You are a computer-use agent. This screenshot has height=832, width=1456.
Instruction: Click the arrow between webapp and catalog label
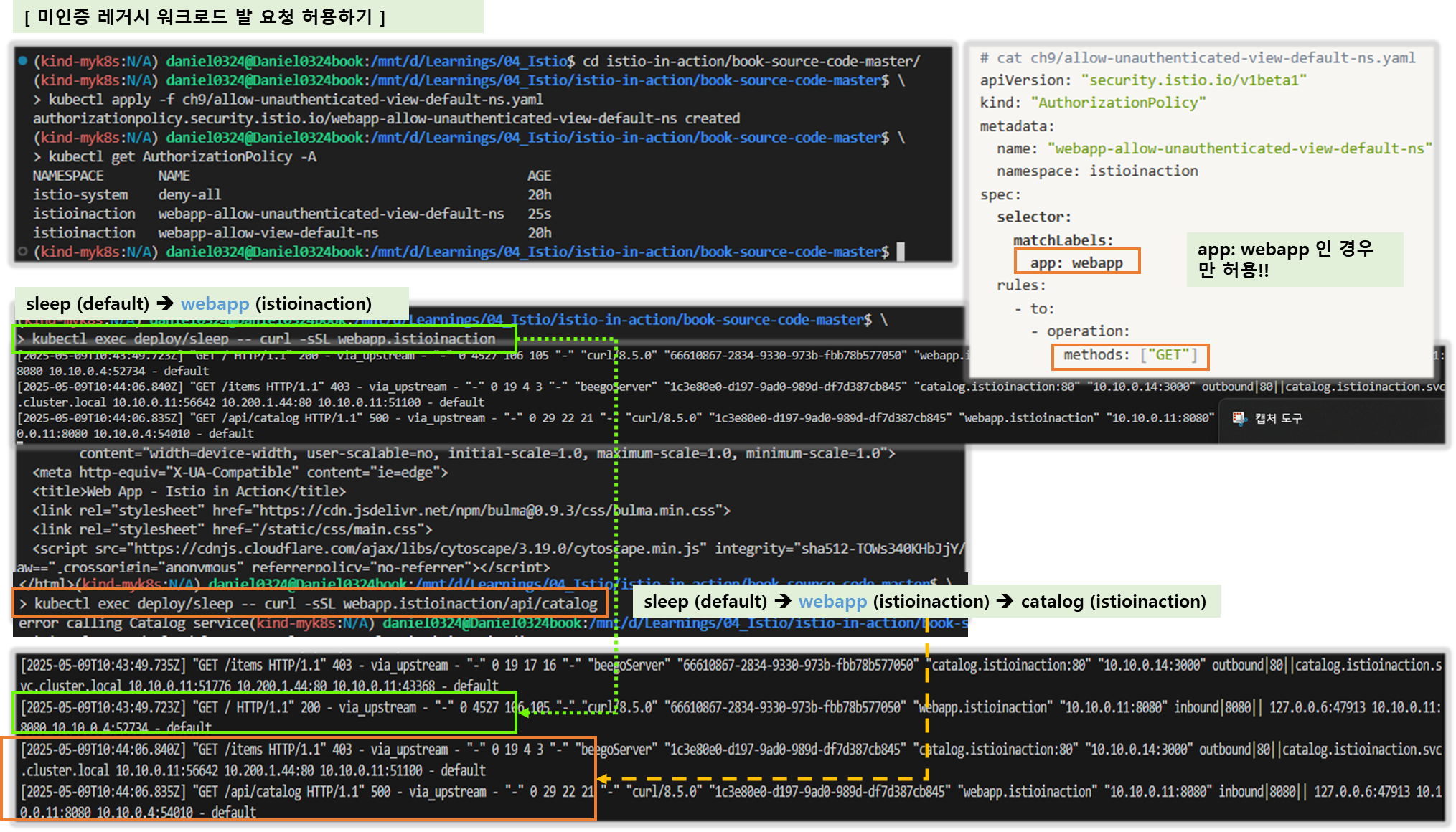pyautogui.click(x=1005, y=601)
